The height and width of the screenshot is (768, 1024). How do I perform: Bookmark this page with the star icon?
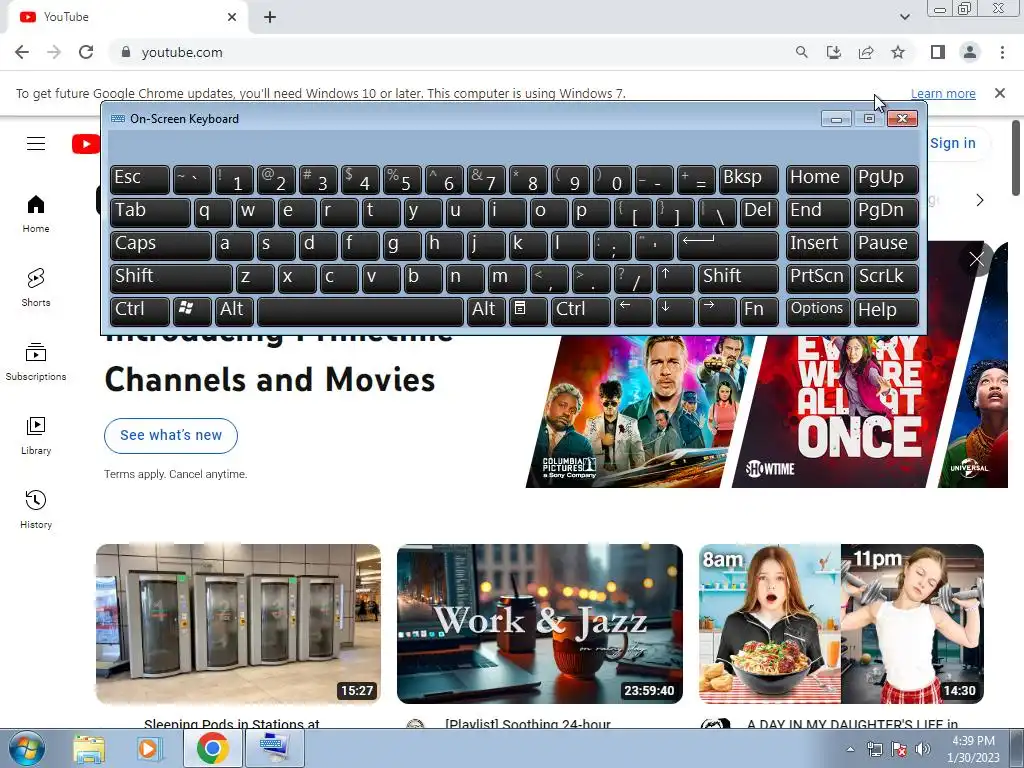898,52
